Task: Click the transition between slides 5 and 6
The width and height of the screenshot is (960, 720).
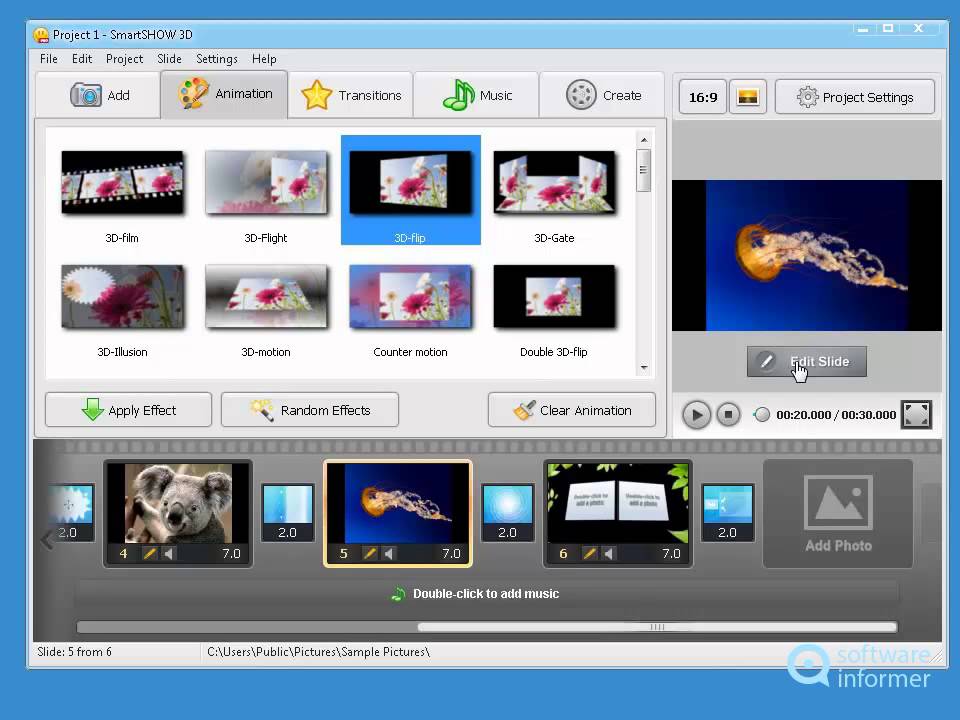Action: coord(508,512)
